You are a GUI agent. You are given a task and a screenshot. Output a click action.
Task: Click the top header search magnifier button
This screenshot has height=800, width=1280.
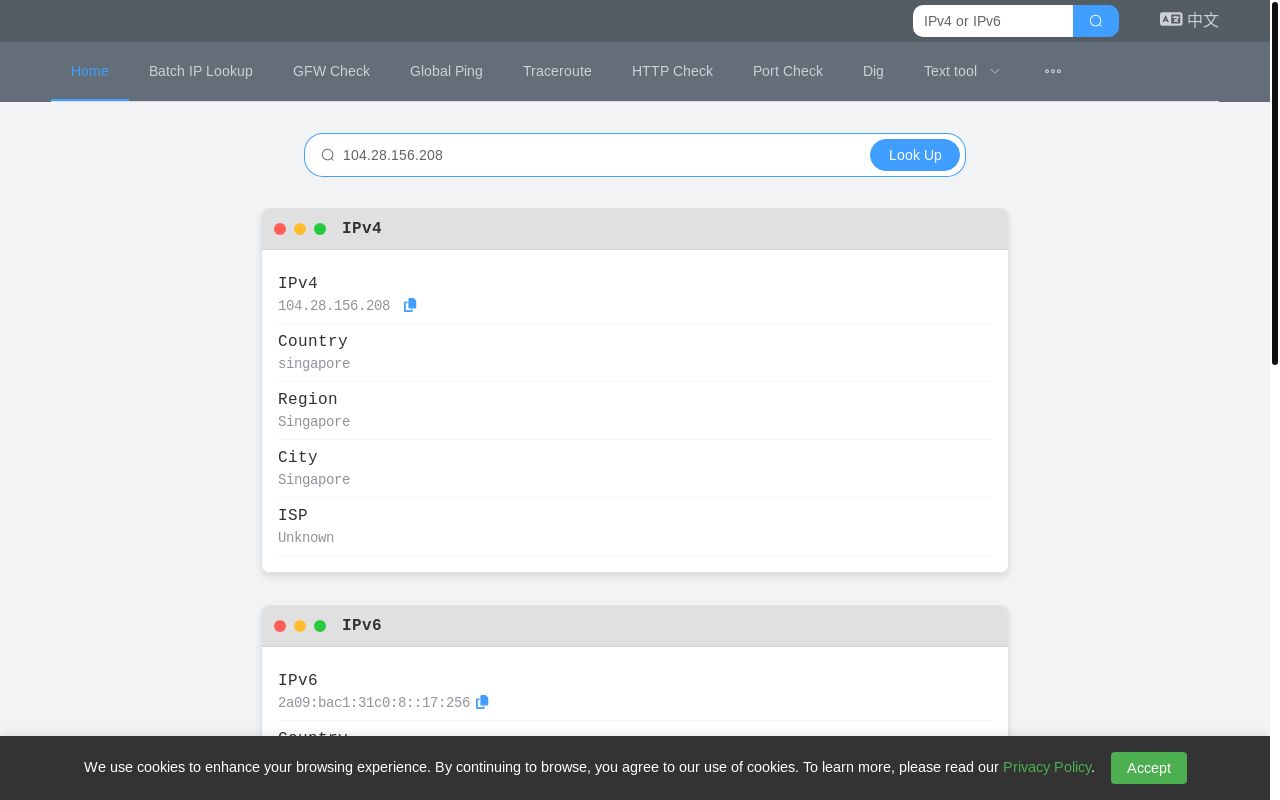tap(1095, 21)
